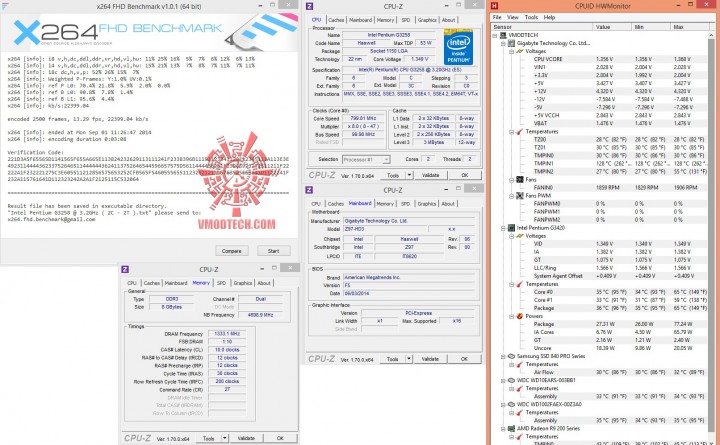Switch to the About tab in the top CPU-Z window

pyautogui.click(x=449, y=20)
